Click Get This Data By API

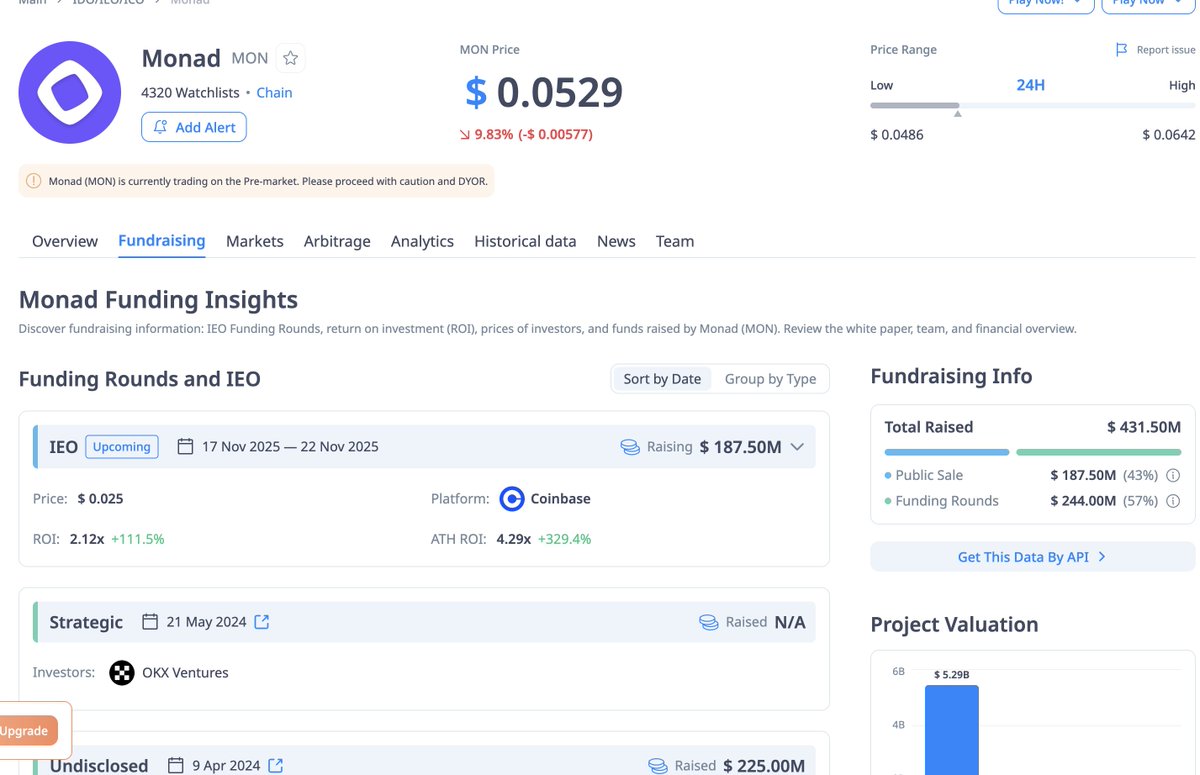(1032, 557)
